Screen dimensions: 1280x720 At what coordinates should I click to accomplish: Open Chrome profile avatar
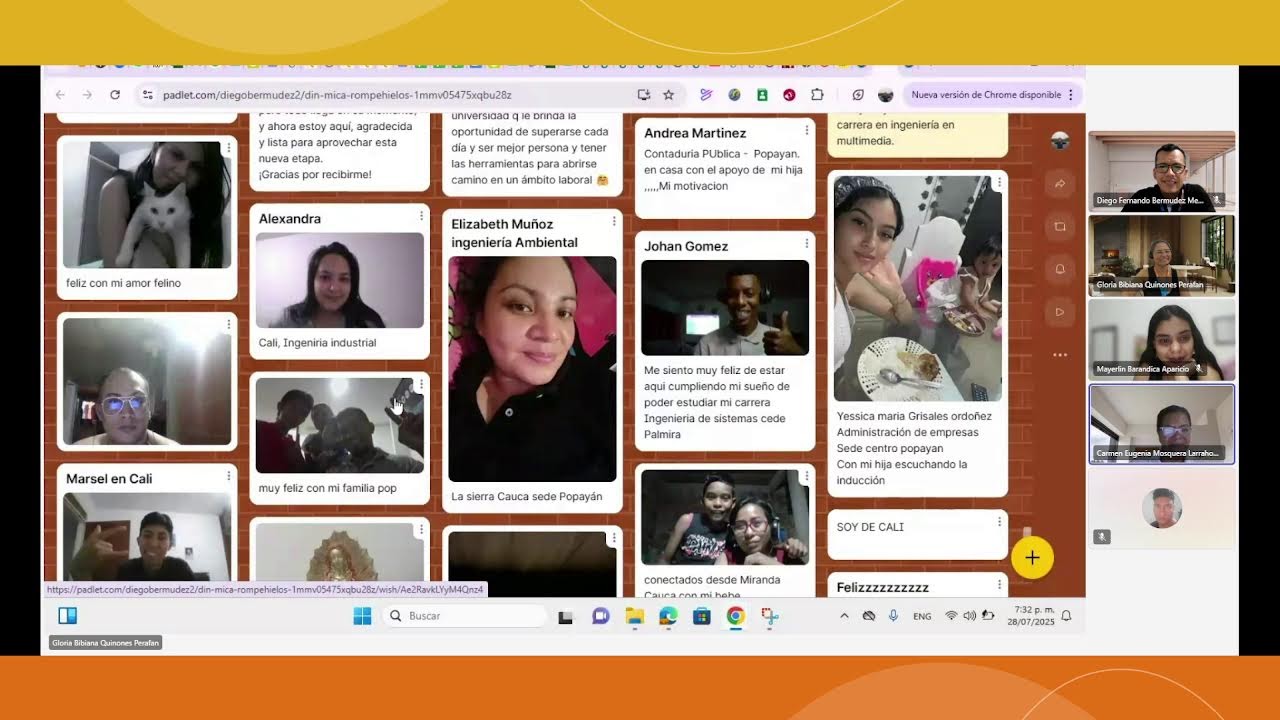tap(885, 95)
